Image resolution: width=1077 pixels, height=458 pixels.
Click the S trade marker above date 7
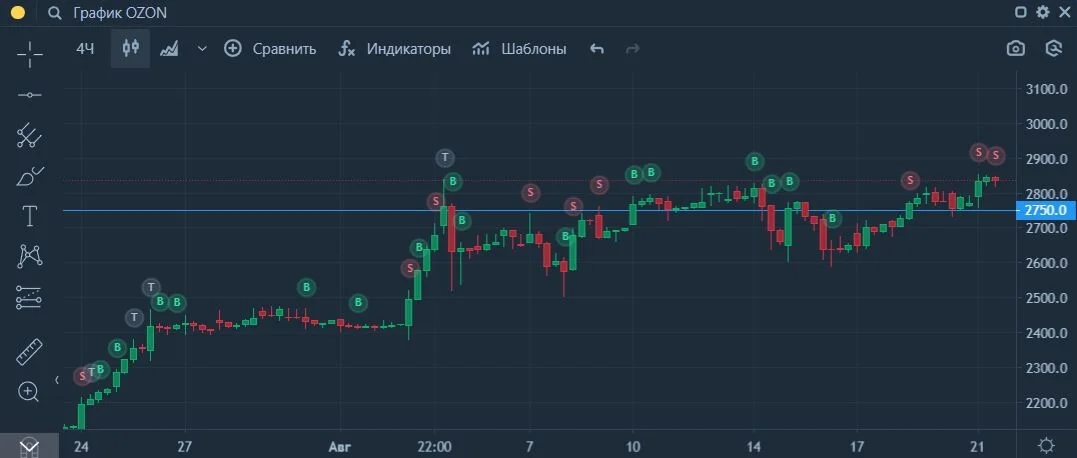[x=530, y=194]
